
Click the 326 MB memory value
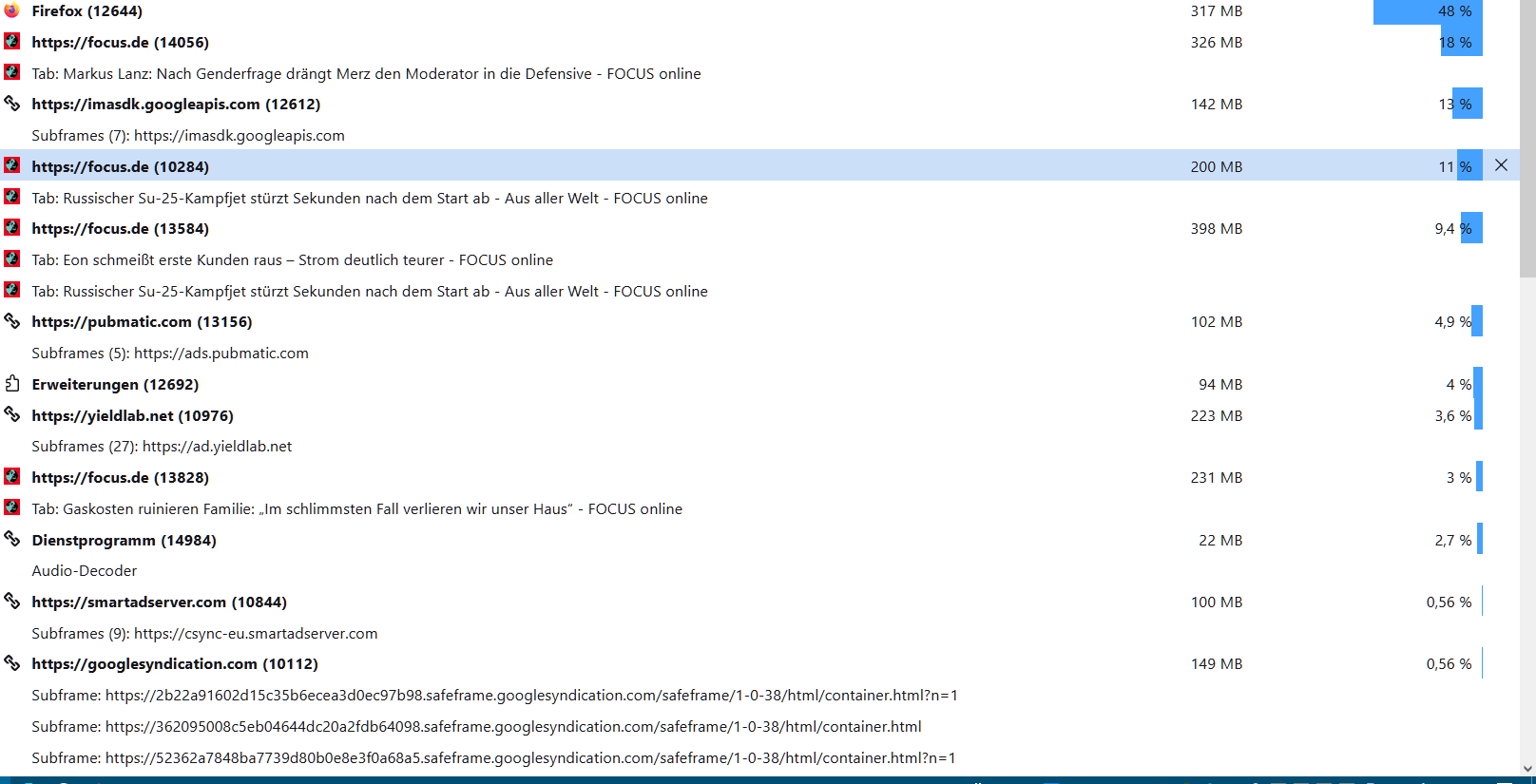1217,43
